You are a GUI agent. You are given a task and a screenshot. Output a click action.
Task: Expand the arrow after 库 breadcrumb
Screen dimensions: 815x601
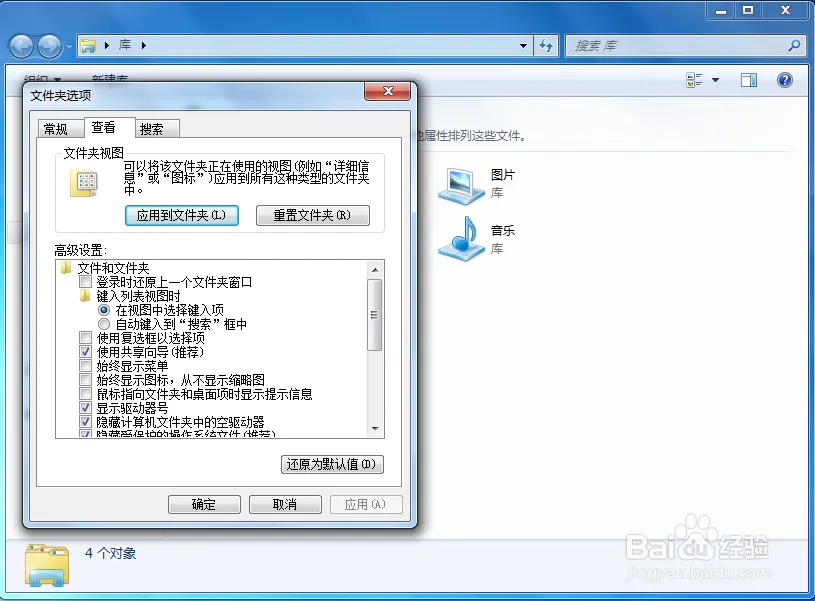(x=143, y=46)
